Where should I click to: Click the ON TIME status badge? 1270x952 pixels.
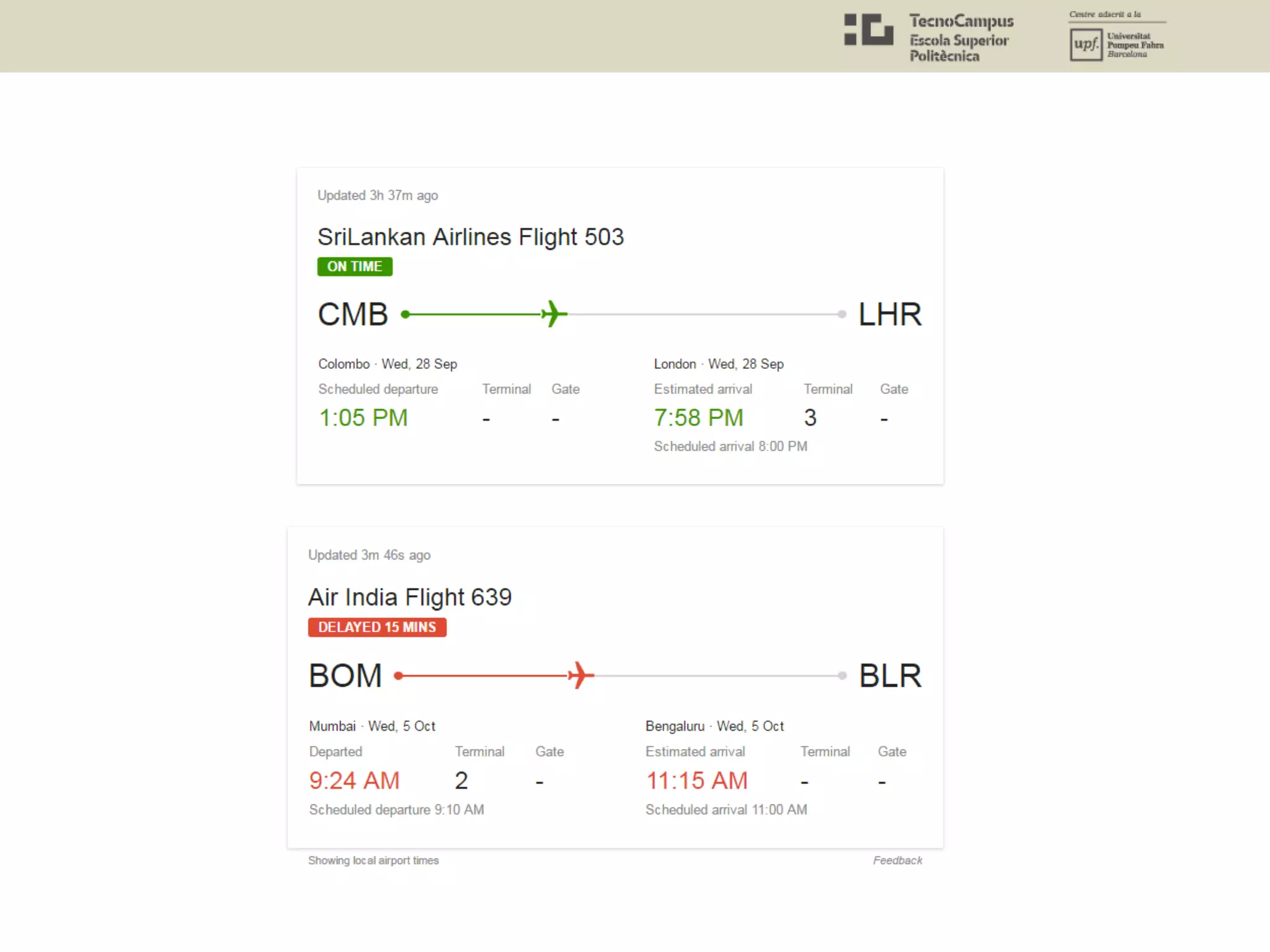coord(355,267)
